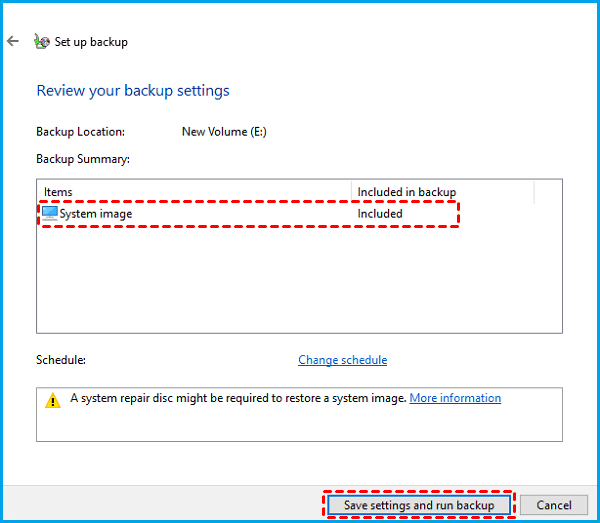The height and width of the screenshot is (523, 600).
Task: Click the Backup Location label
Action: pos(80,132)
